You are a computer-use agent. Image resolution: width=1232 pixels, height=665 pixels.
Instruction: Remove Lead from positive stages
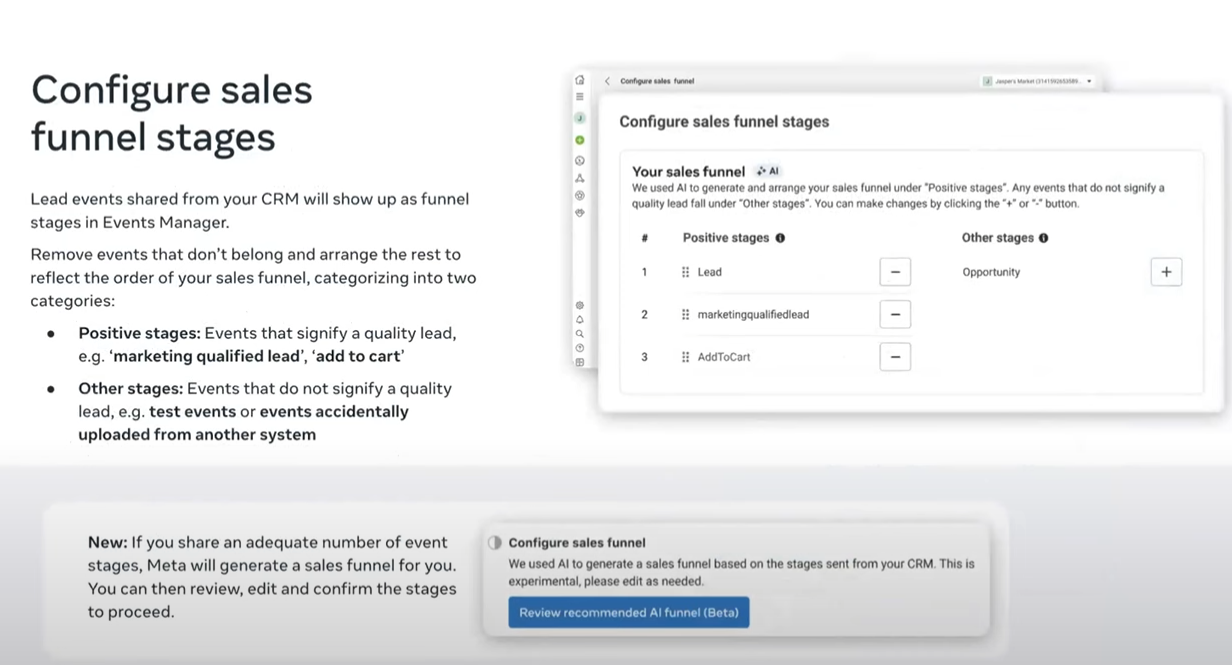895,272
